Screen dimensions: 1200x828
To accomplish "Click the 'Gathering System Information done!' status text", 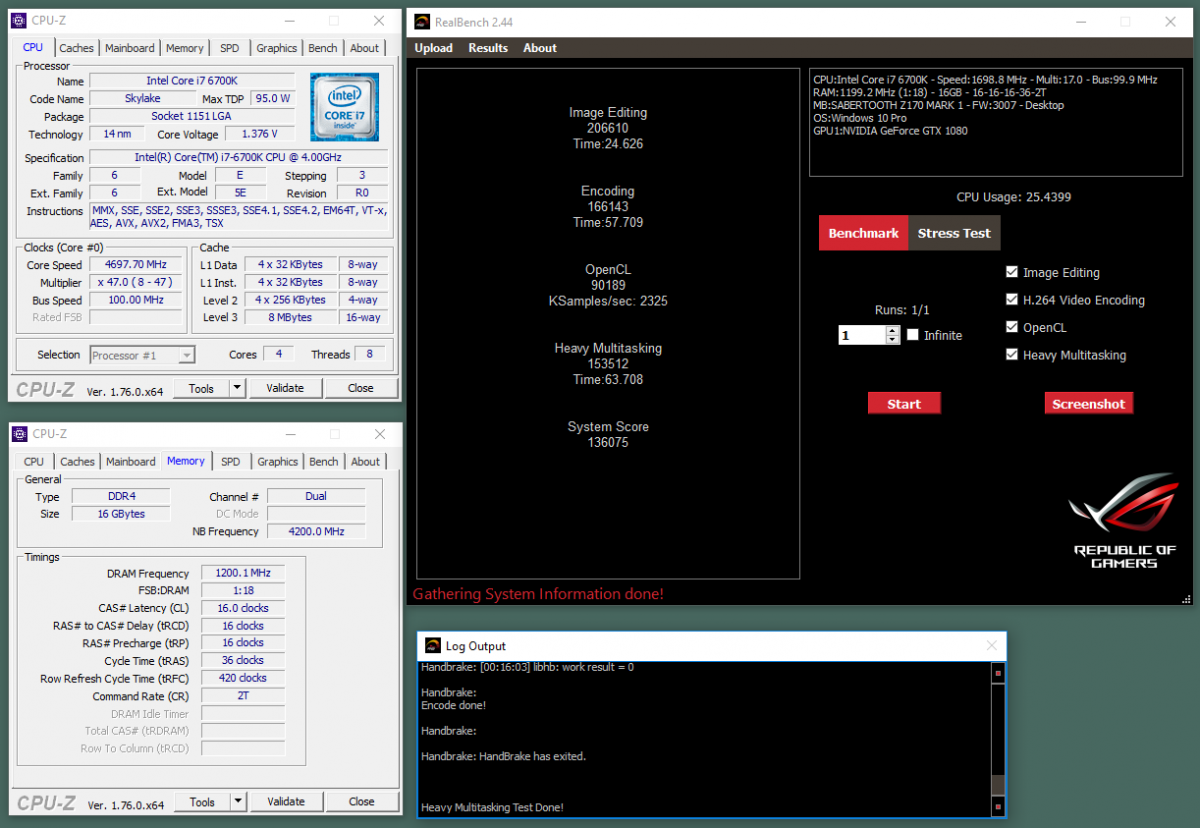I will pos(538,594).
